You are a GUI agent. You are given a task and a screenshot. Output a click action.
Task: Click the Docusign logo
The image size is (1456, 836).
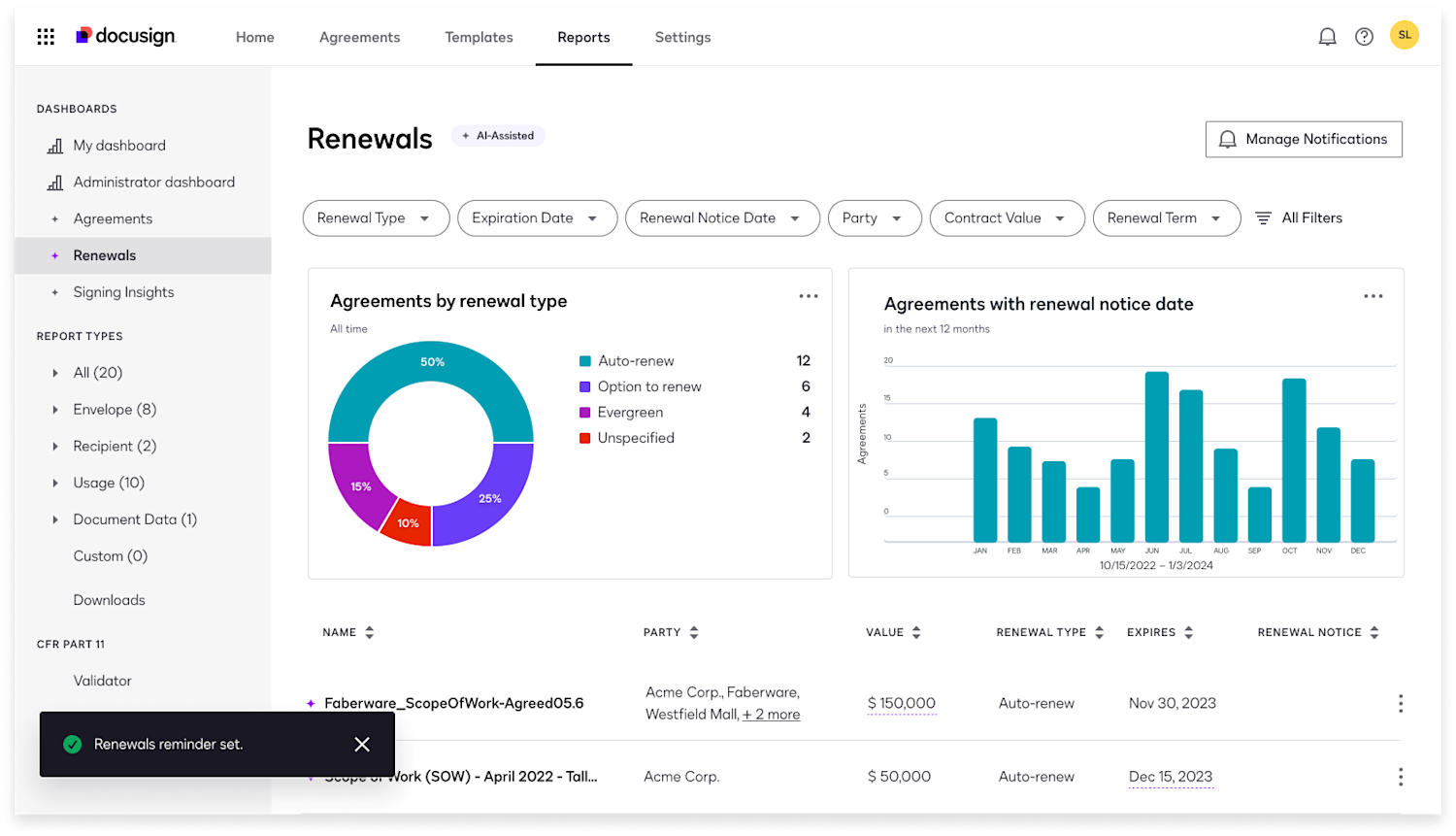pyautogui.click(x=125, y=36)
